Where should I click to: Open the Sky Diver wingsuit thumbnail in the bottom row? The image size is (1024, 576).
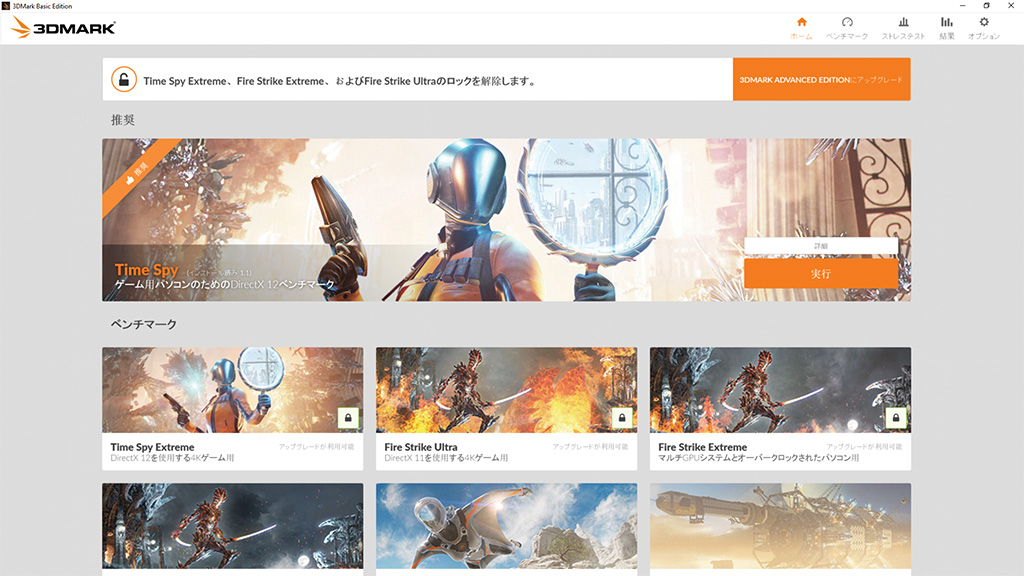[506, 526]
